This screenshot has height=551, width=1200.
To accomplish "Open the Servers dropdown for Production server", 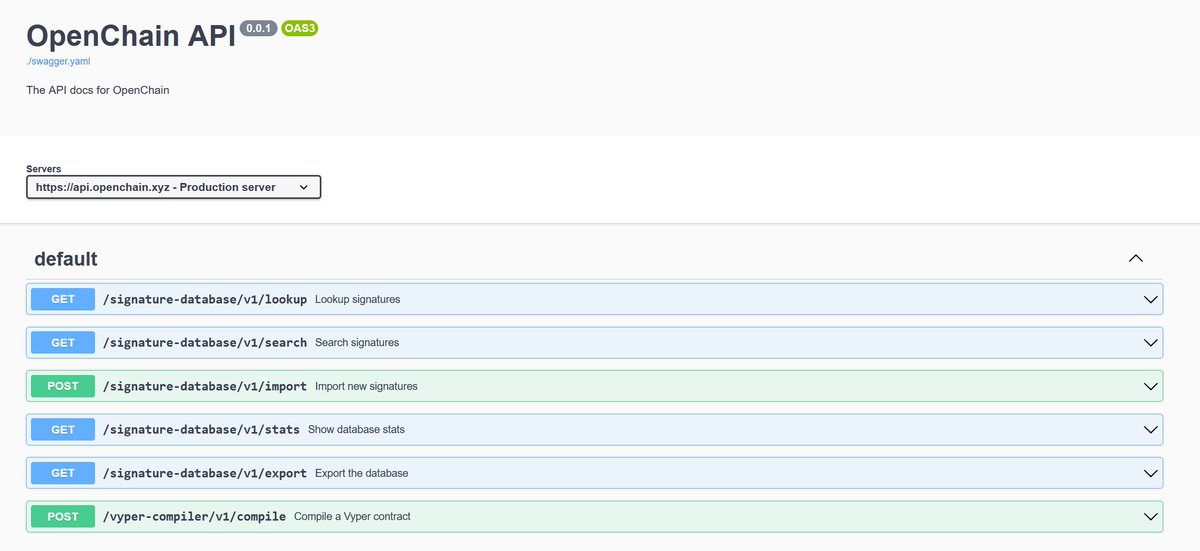I will click(x=174, y=187).
